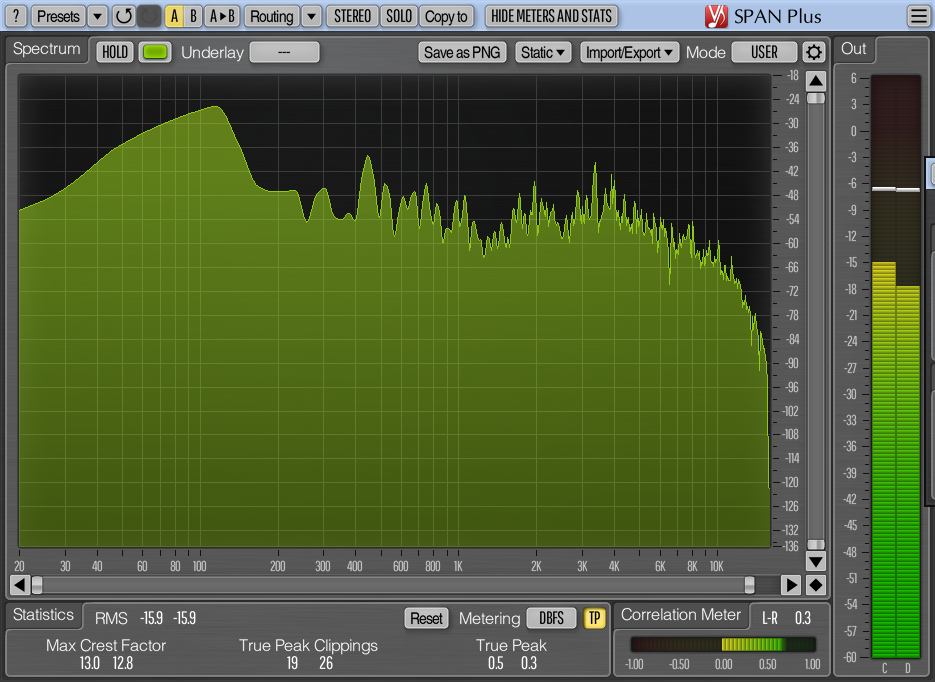Click the statistics Reset button
This screenshot has width=935, height=682.
426,618
